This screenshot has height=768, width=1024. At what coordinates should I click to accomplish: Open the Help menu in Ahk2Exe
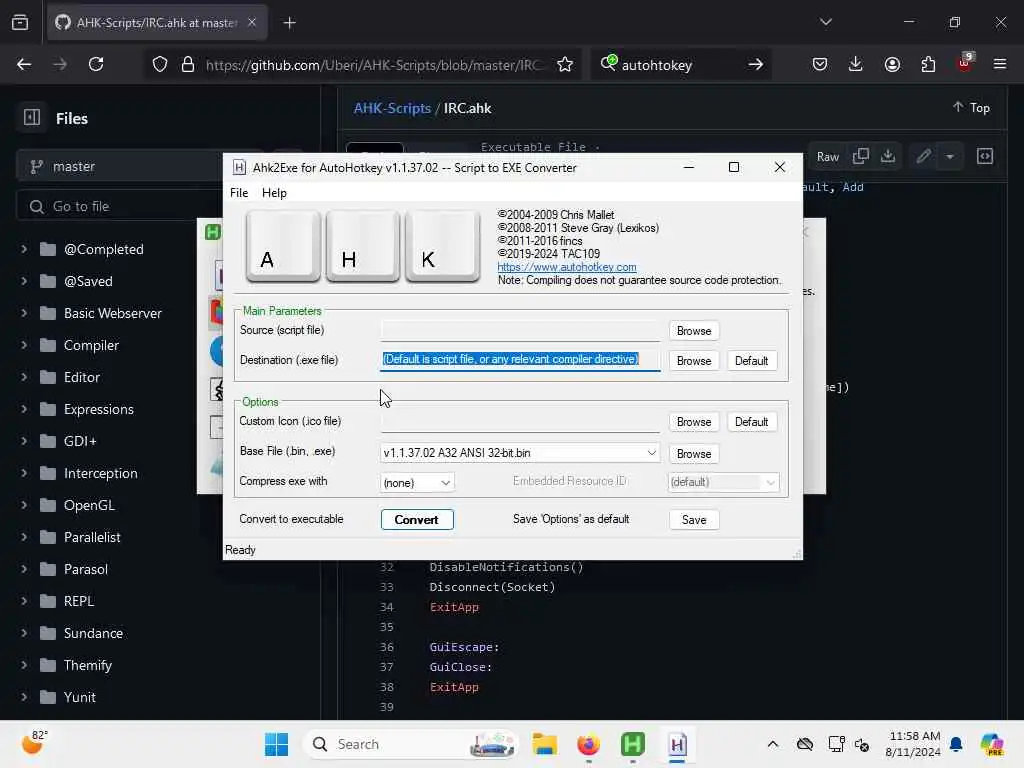274,193
